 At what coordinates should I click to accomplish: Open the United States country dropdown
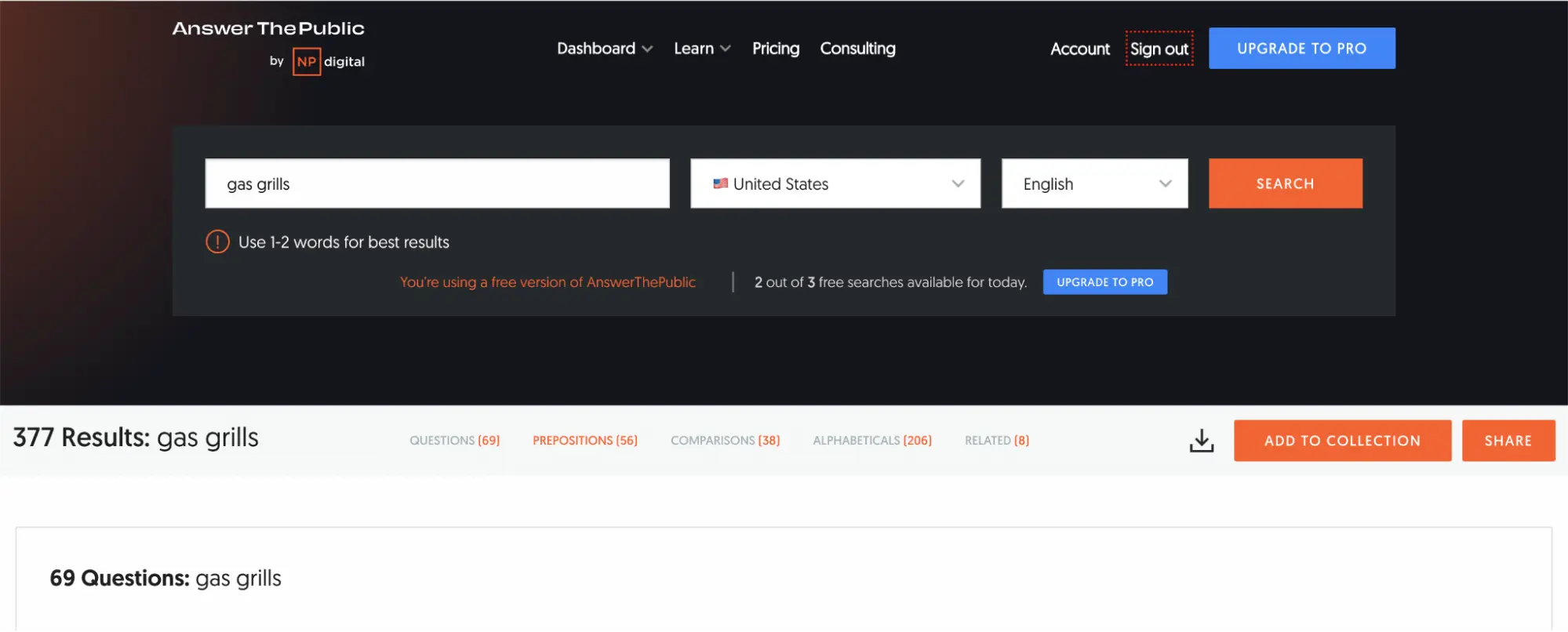click(x=835, y=183)
